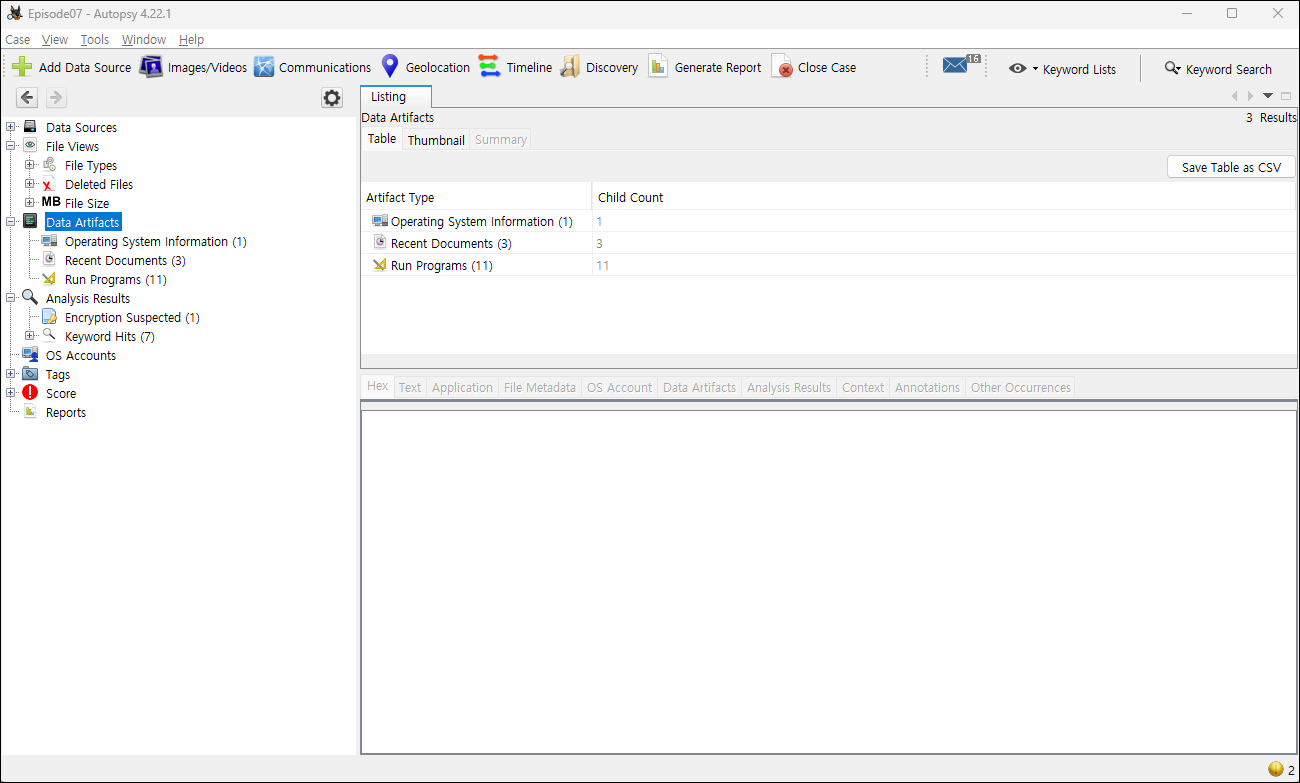Click the Data Sources tree icon
This screenshot has width=1300, height=783.
pos(30,127)
